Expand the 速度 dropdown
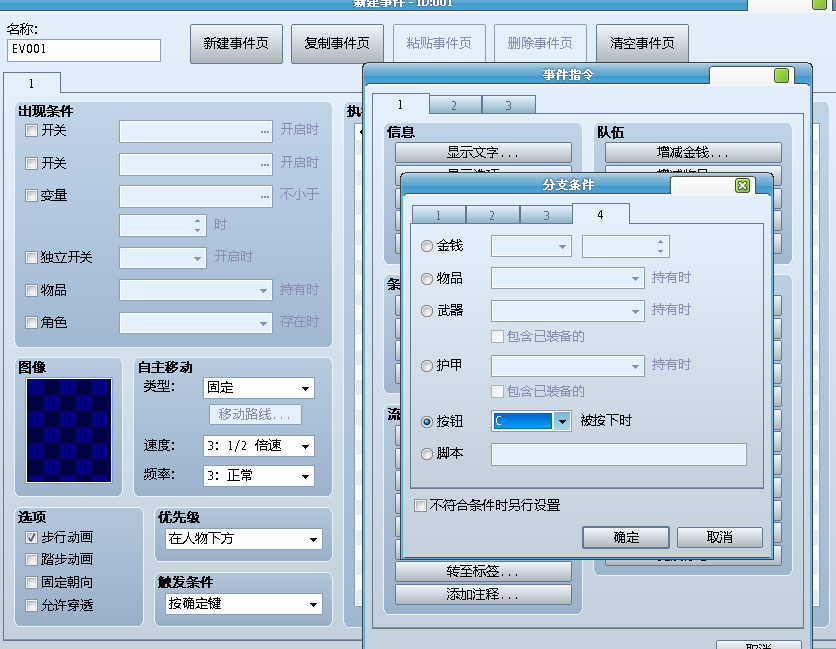Image resolution: width=836 pixels, height=649 pixels. pos(259,446)
